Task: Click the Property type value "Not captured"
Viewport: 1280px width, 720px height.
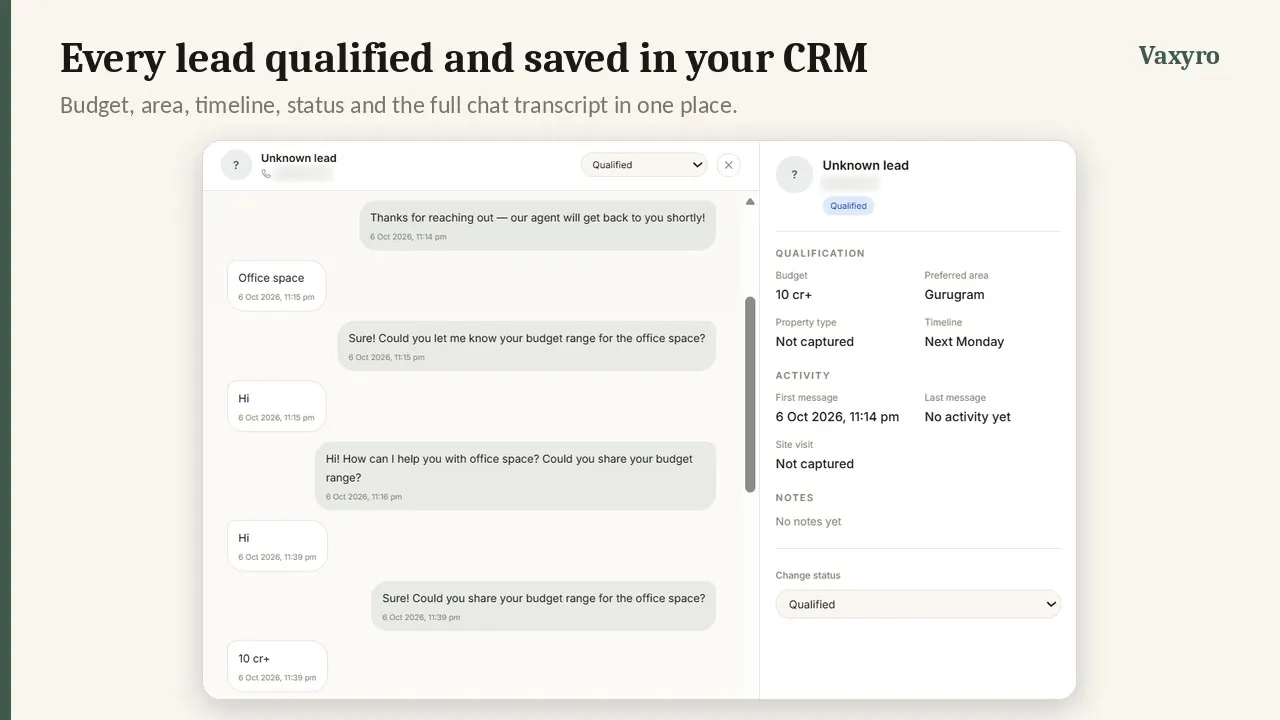Action: coord(815,342)
